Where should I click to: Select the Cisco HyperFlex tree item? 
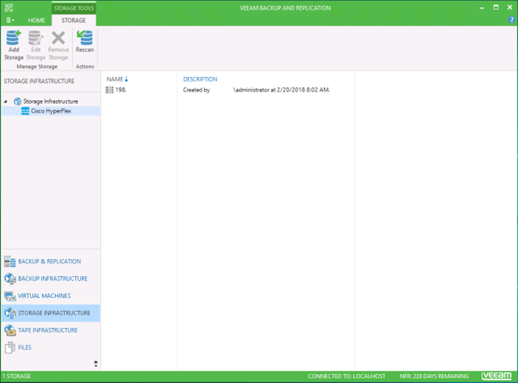pyautogui.click(x=51, y=111)
